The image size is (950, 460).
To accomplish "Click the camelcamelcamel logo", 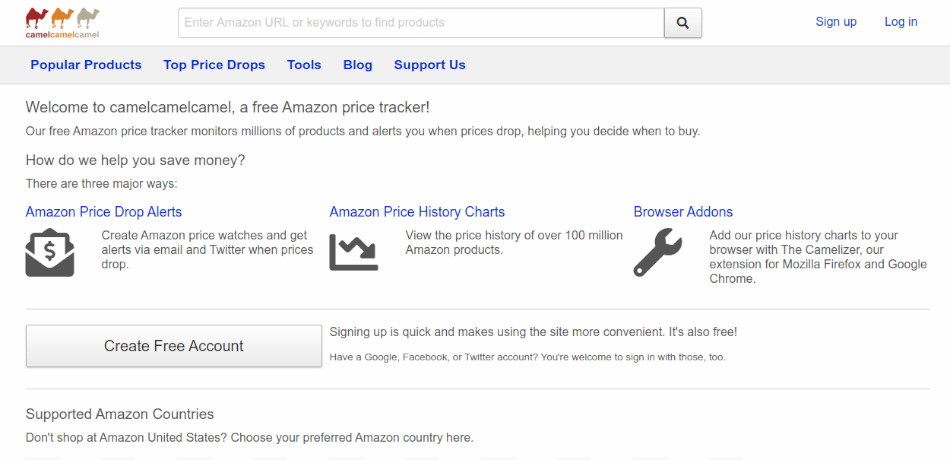I will [x=62, y=22].
